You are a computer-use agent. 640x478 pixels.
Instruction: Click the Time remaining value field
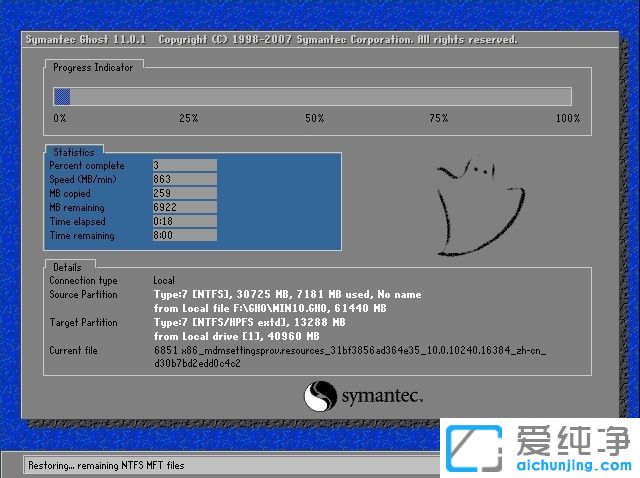(184, 236)
